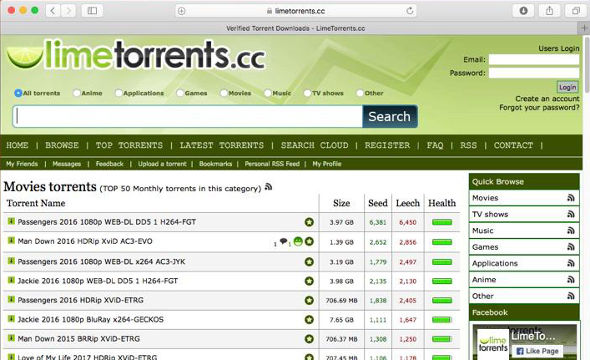Image resolution: width=590 pixels, height=360 pixels.
Task: Select the All torrents radio button
Action: (18, 93)
